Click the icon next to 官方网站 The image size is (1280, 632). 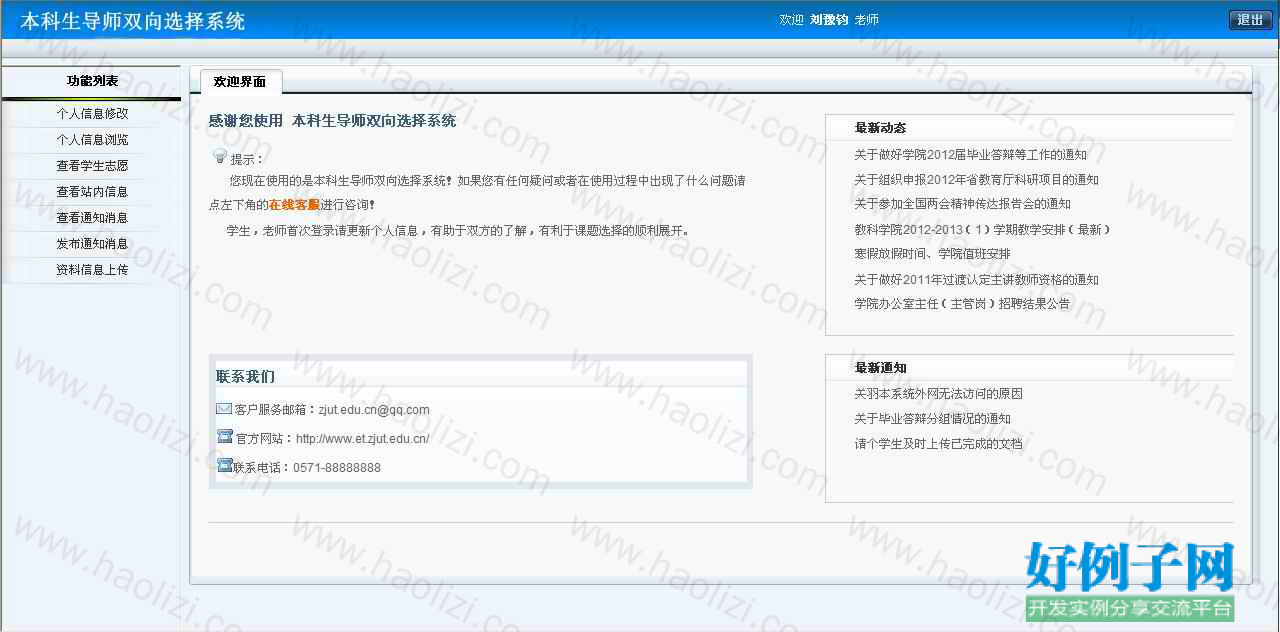pyautogui.click(x=225, y=437)
